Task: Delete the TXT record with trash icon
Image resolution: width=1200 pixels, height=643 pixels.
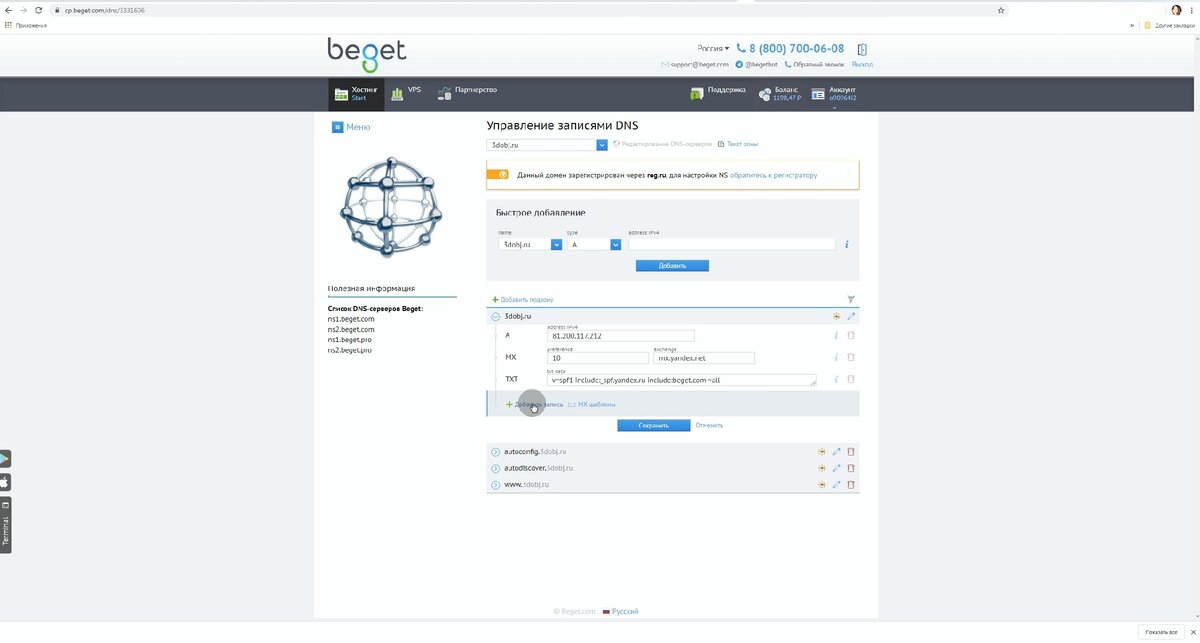Action: point(851,380)
